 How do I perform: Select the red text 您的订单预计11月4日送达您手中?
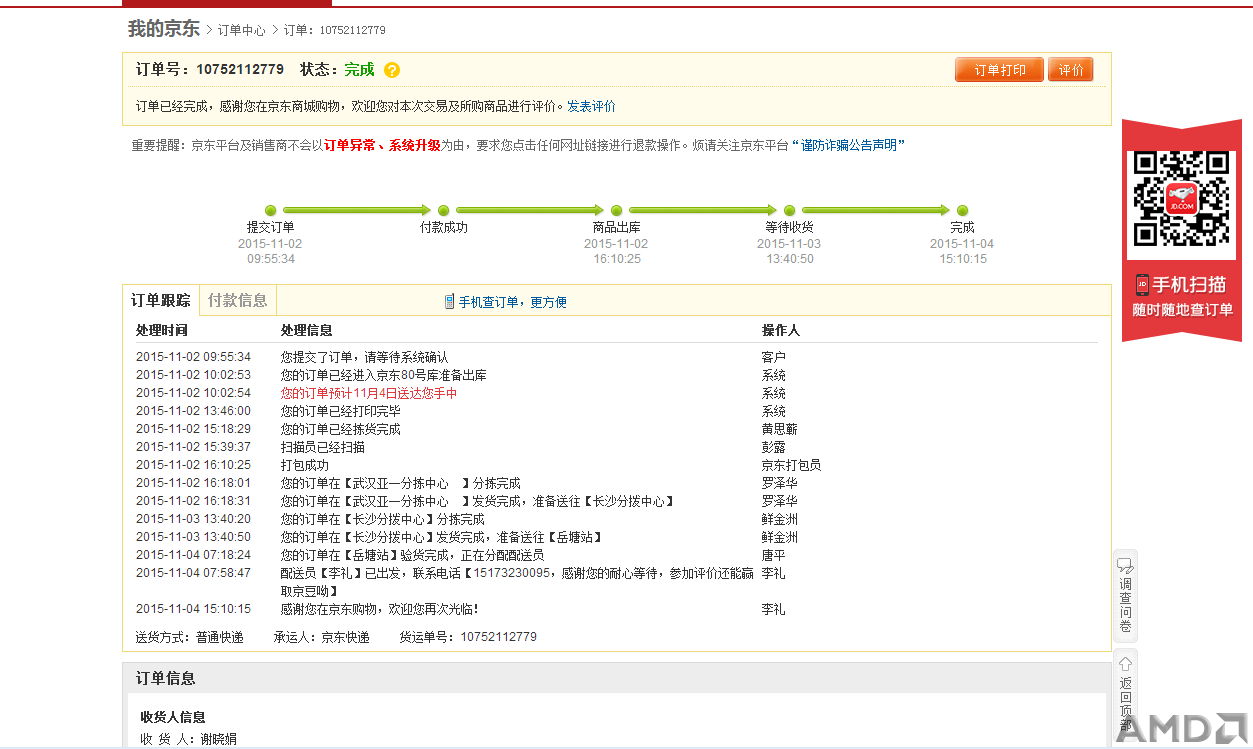369,393
